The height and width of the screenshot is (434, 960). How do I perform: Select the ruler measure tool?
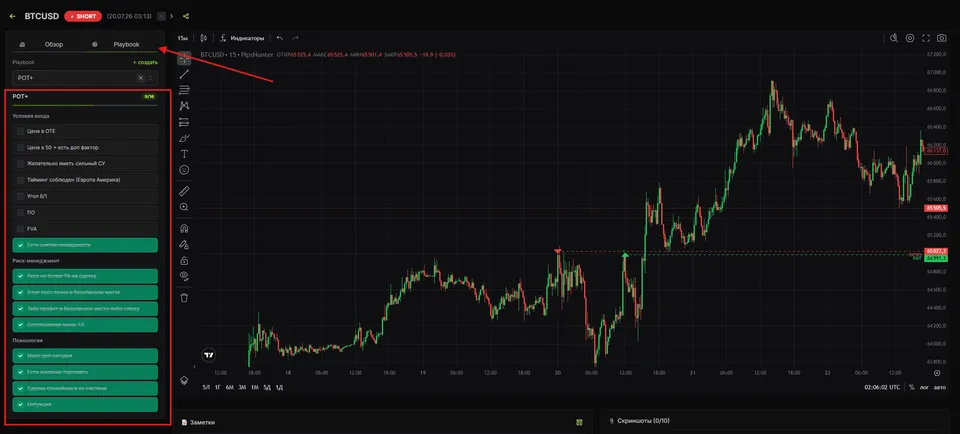pos(184,191)
